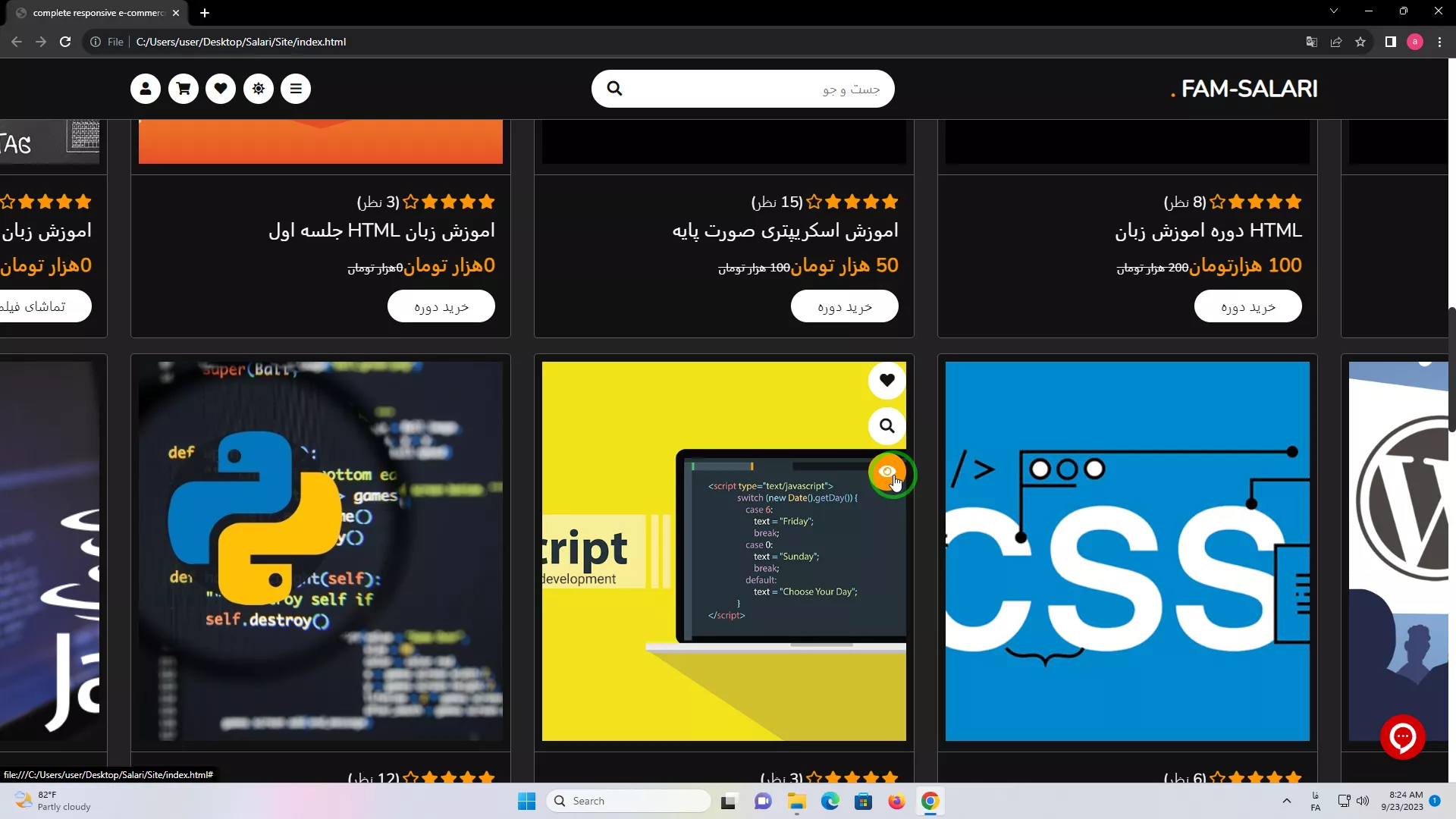This screenshot has height=819, width=1456.
Task: Add JavaScript course to favorites heart
Action: point(886,380)
